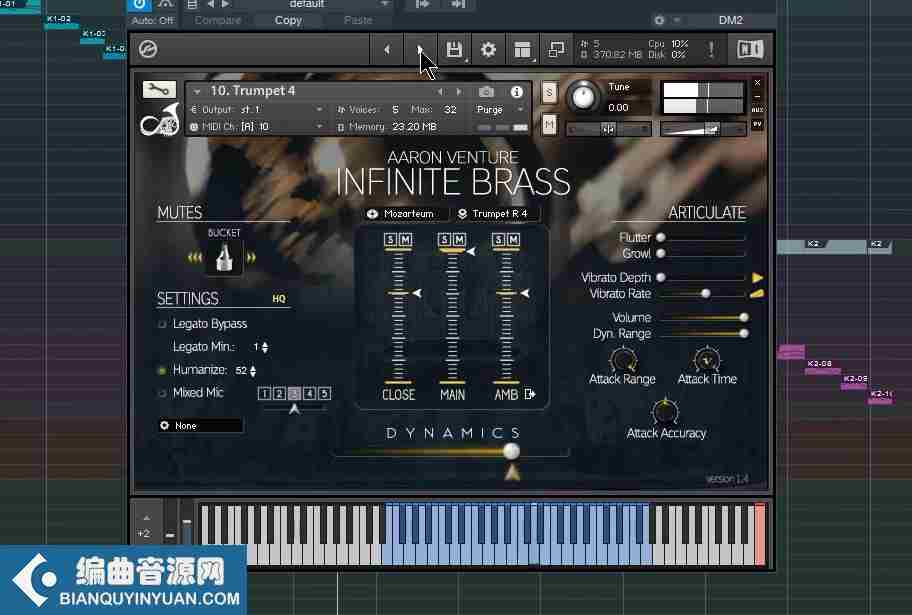
Task: Open the Purge dropdown menu
Action: pyautogui.click(x=499, y=109)
